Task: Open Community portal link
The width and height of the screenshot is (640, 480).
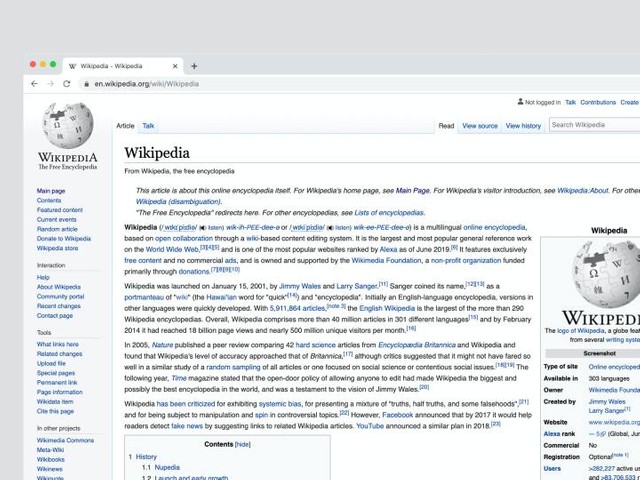Action: [60, 296]
